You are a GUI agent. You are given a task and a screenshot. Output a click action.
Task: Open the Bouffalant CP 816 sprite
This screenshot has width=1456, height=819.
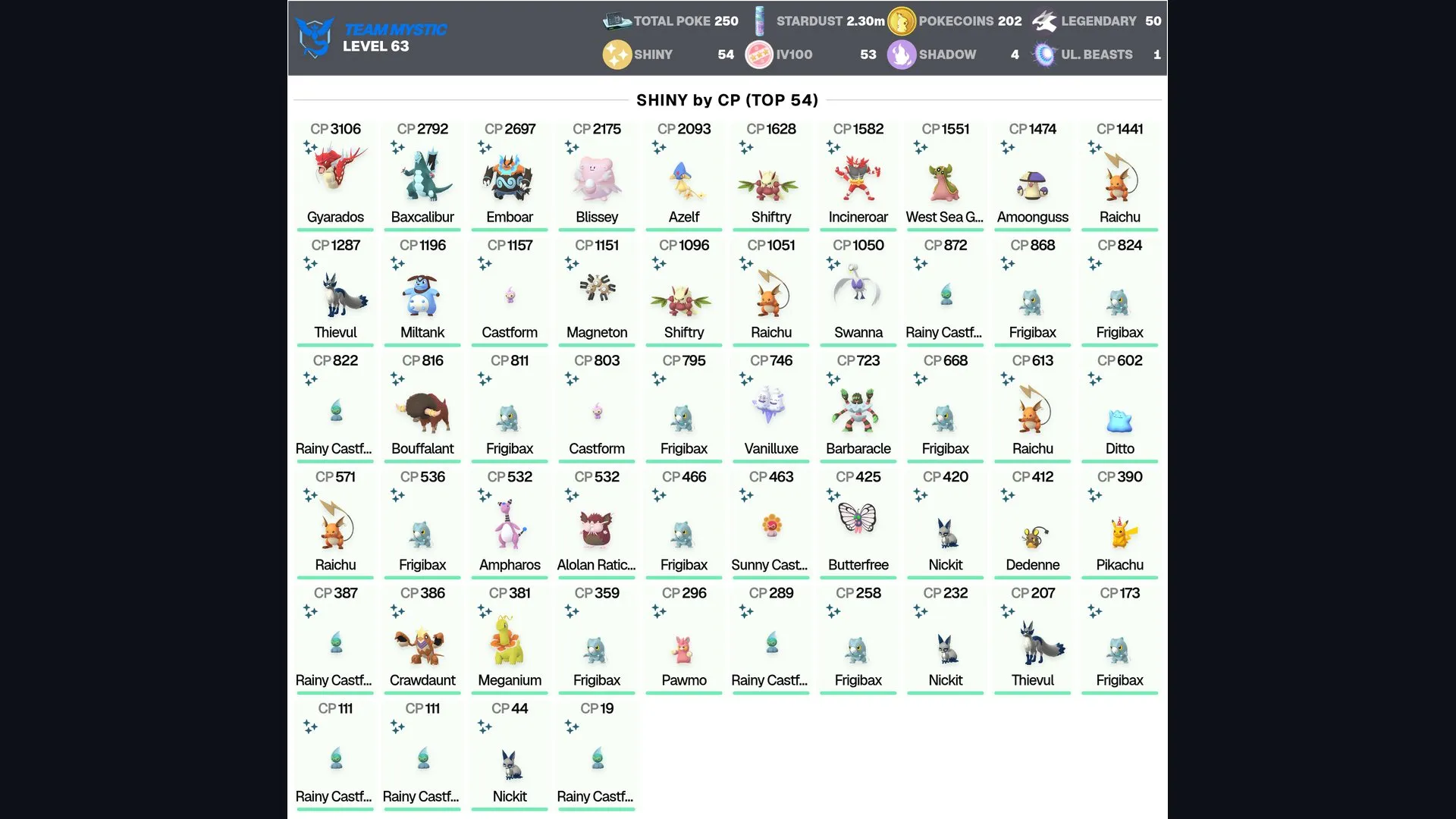pyautogui.click(x=422, y=412)
